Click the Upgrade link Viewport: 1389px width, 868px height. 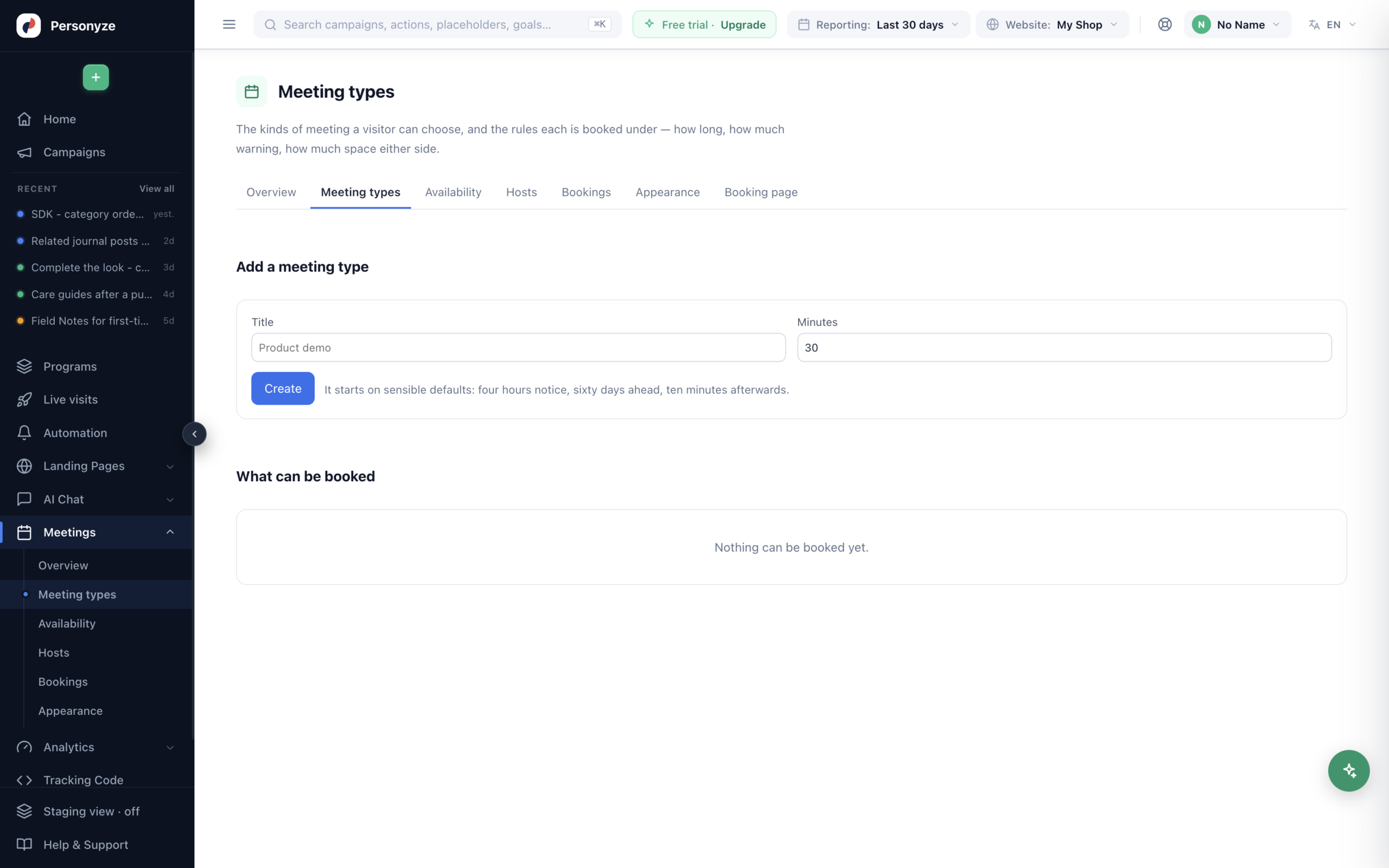click(x=743, y=25)
